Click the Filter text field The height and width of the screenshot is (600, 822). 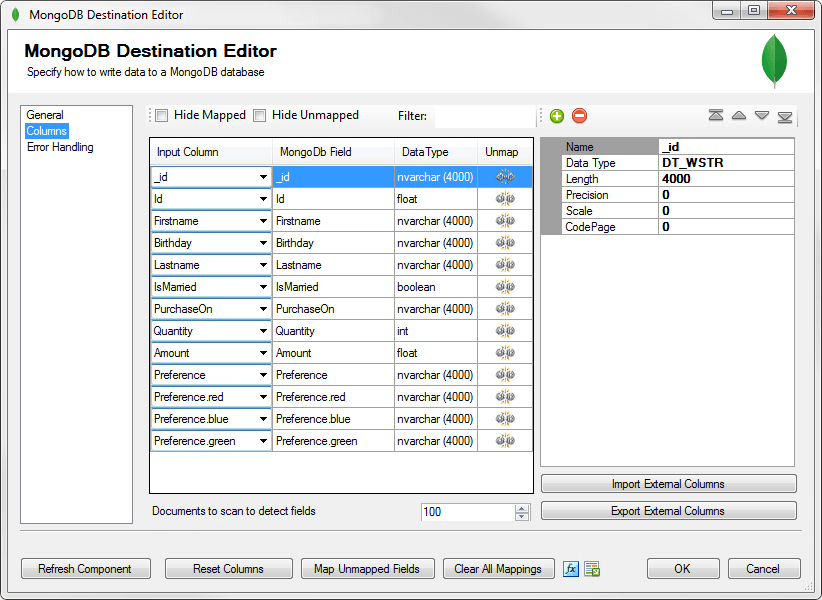pos(484,116)
